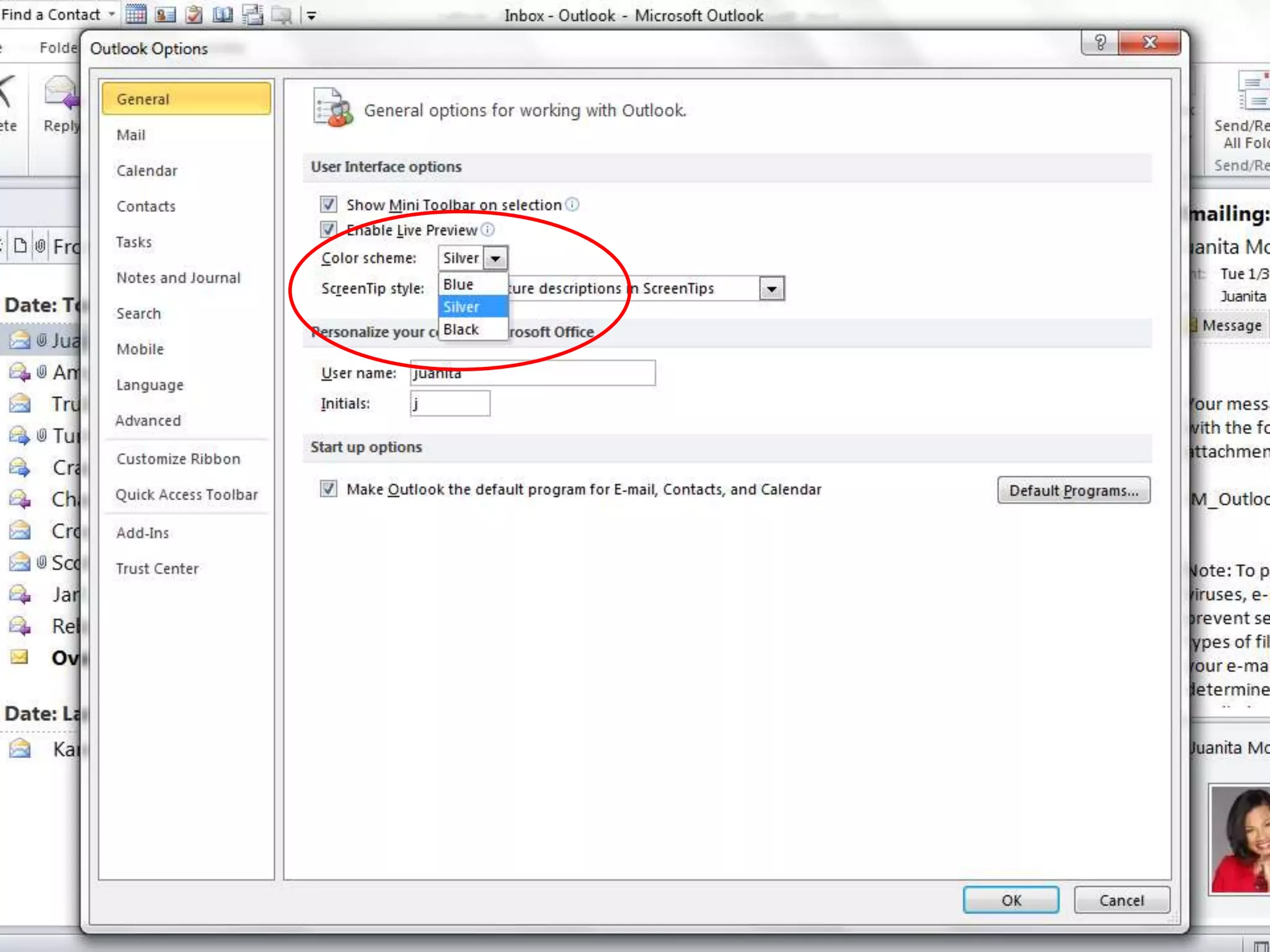1270x952 pixels.
Task: Click info icon beside Show Mini Toolbar
Action: (572, 204)
